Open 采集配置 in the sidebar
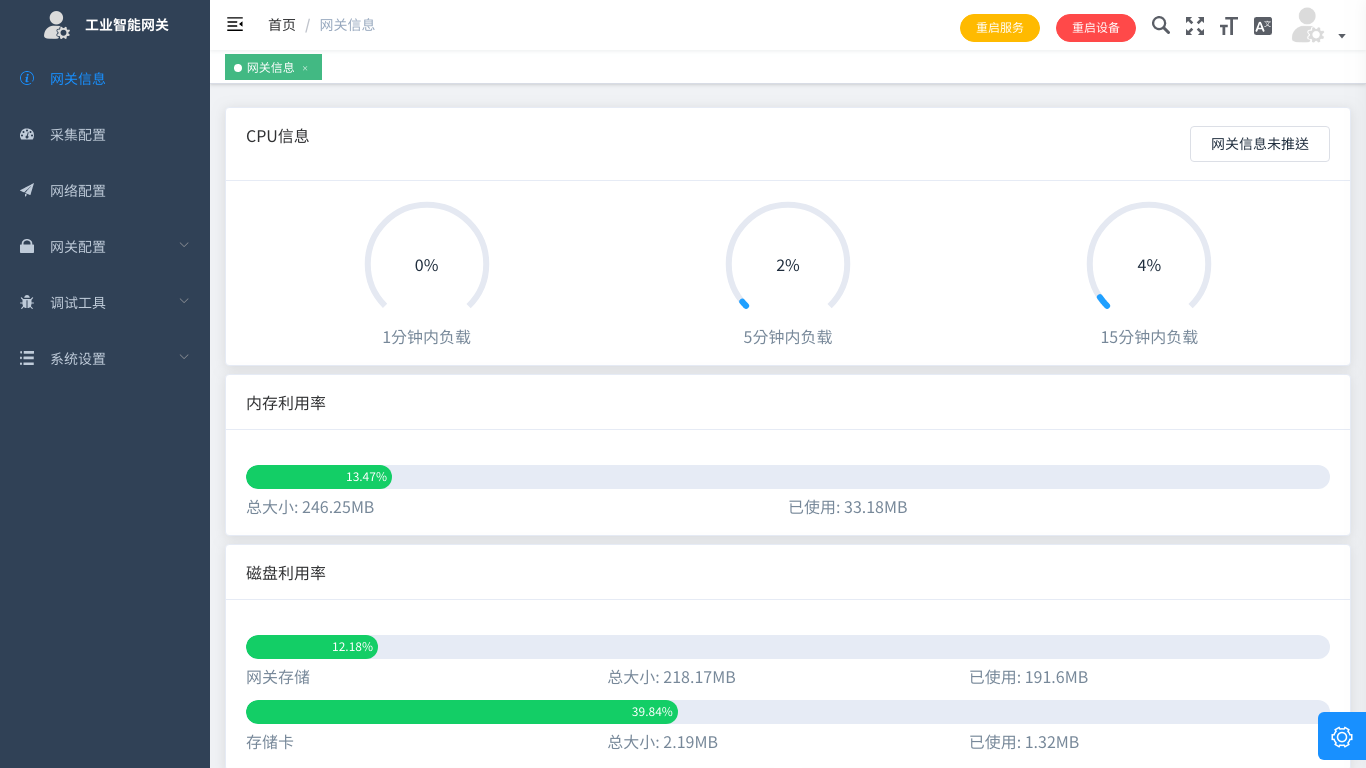Viewport: 1366px width, 768px height. pyautogui.click(x=105, y=134)
